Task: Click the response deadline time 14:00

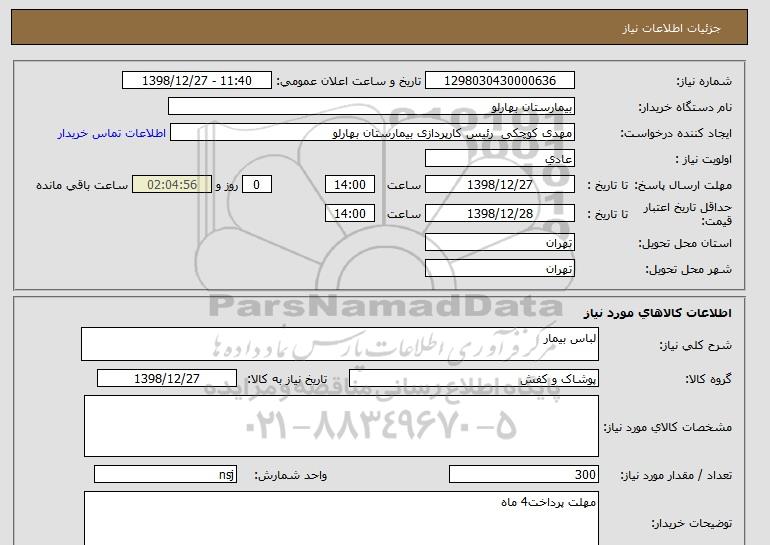Action: 350,185
